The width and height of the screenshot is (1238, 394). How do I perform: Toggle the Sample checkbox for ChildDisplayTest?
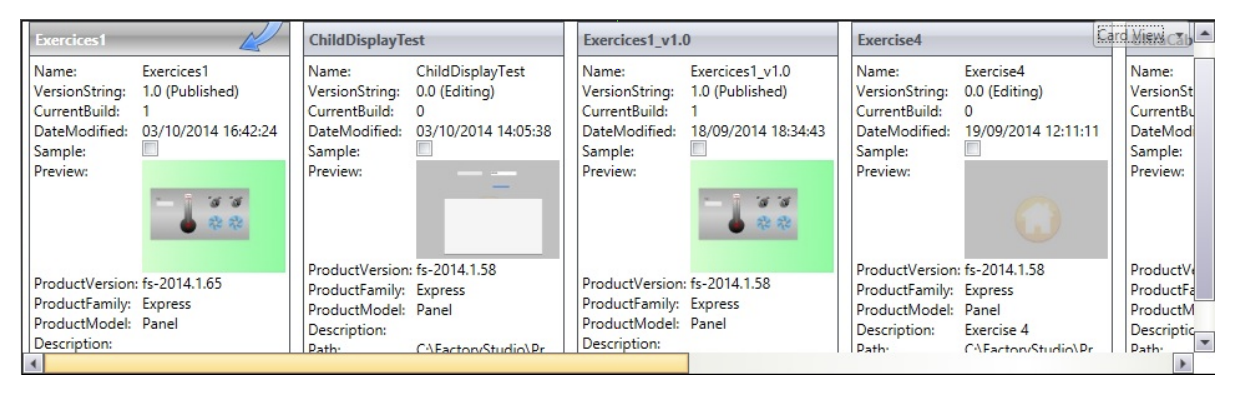(x=425, y=149)
